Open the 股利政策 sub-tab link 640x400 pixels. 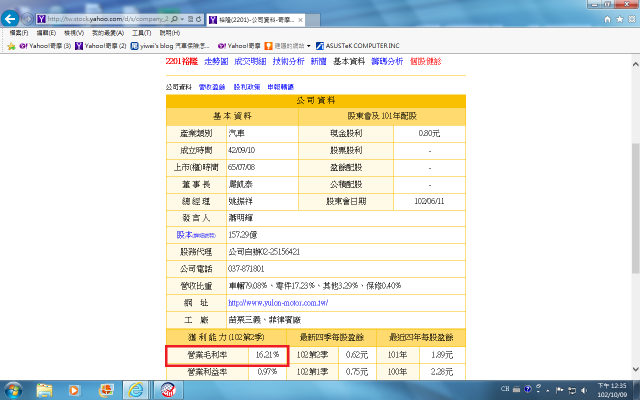point(247,87)
